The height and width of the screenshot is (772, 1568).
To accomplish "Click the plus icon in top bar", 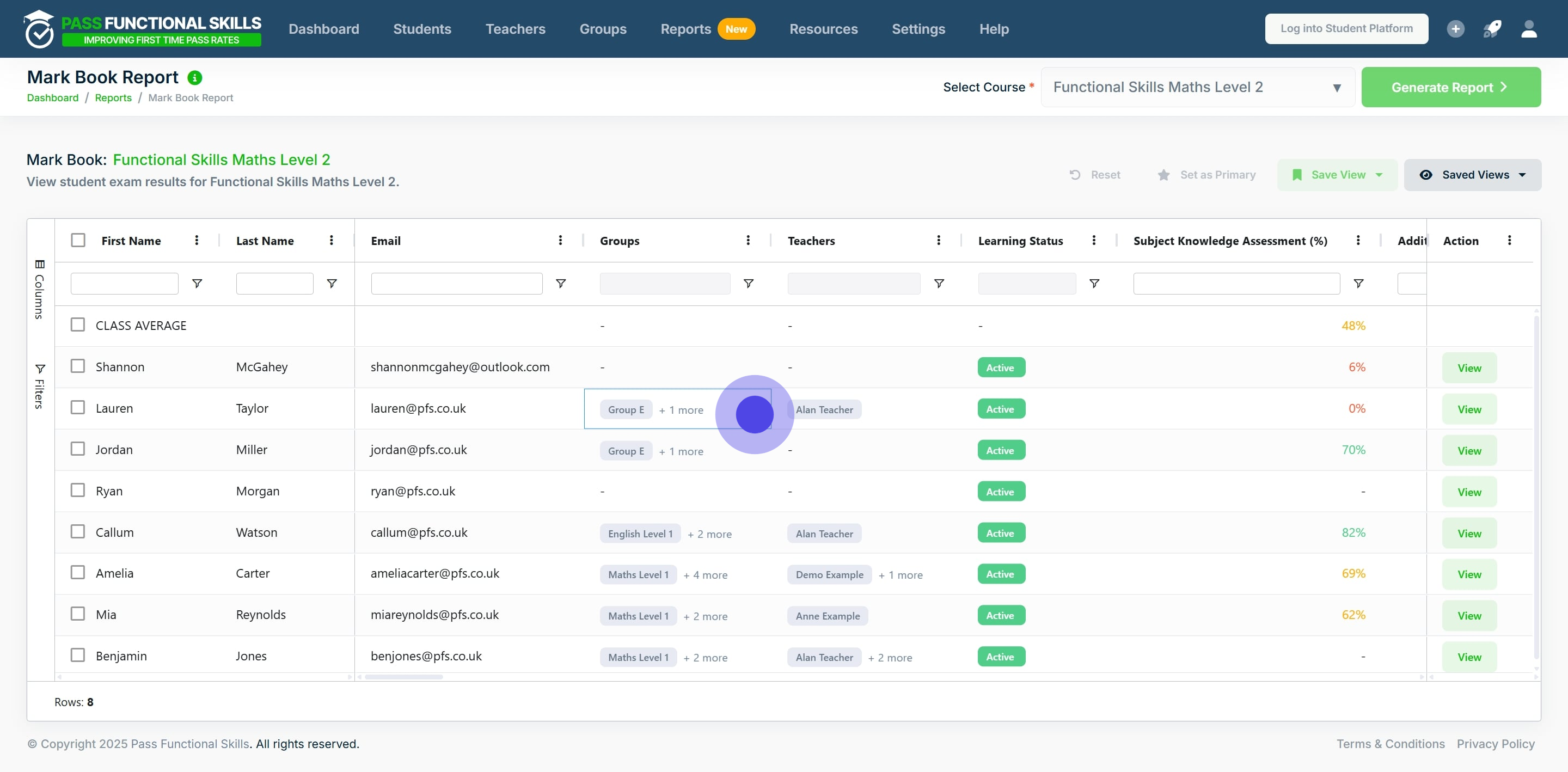I will click(x=1455, y=29).
